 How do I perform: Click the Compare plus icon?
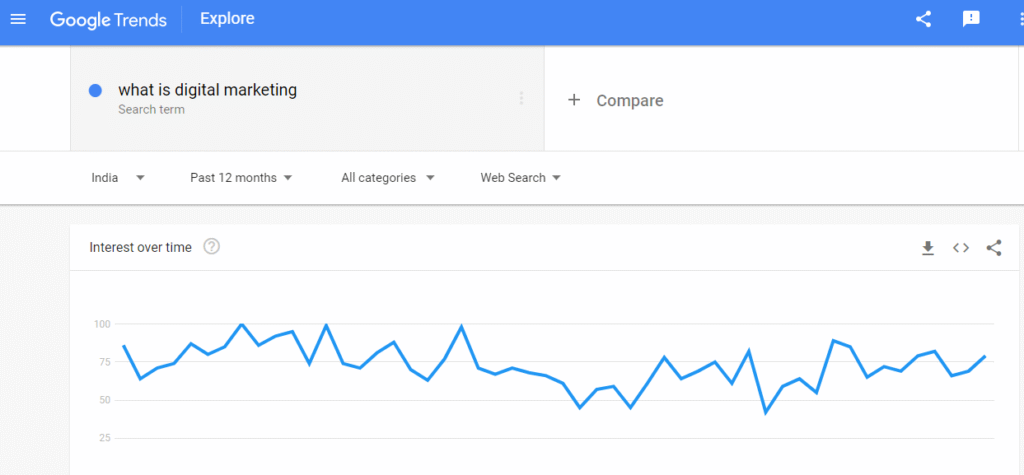tap(574, 100)
